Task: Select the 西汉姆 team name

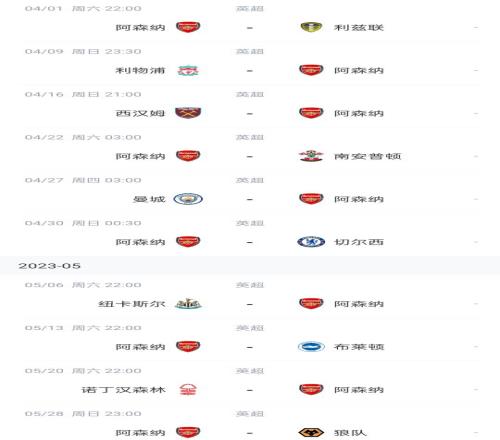Action: tap(140, 113)
